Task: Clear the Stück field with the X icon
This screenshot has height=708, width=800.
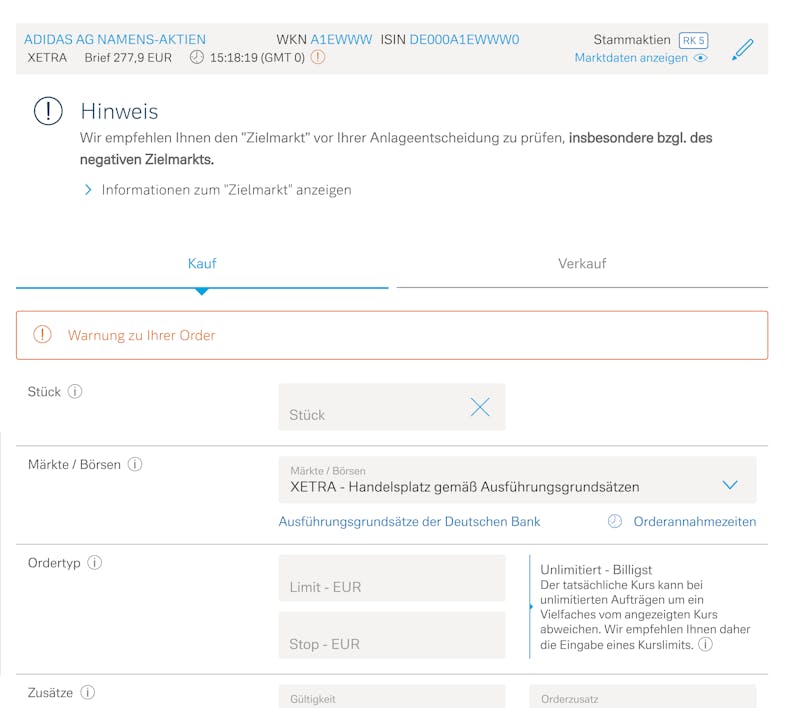Action: click(480, 407)
